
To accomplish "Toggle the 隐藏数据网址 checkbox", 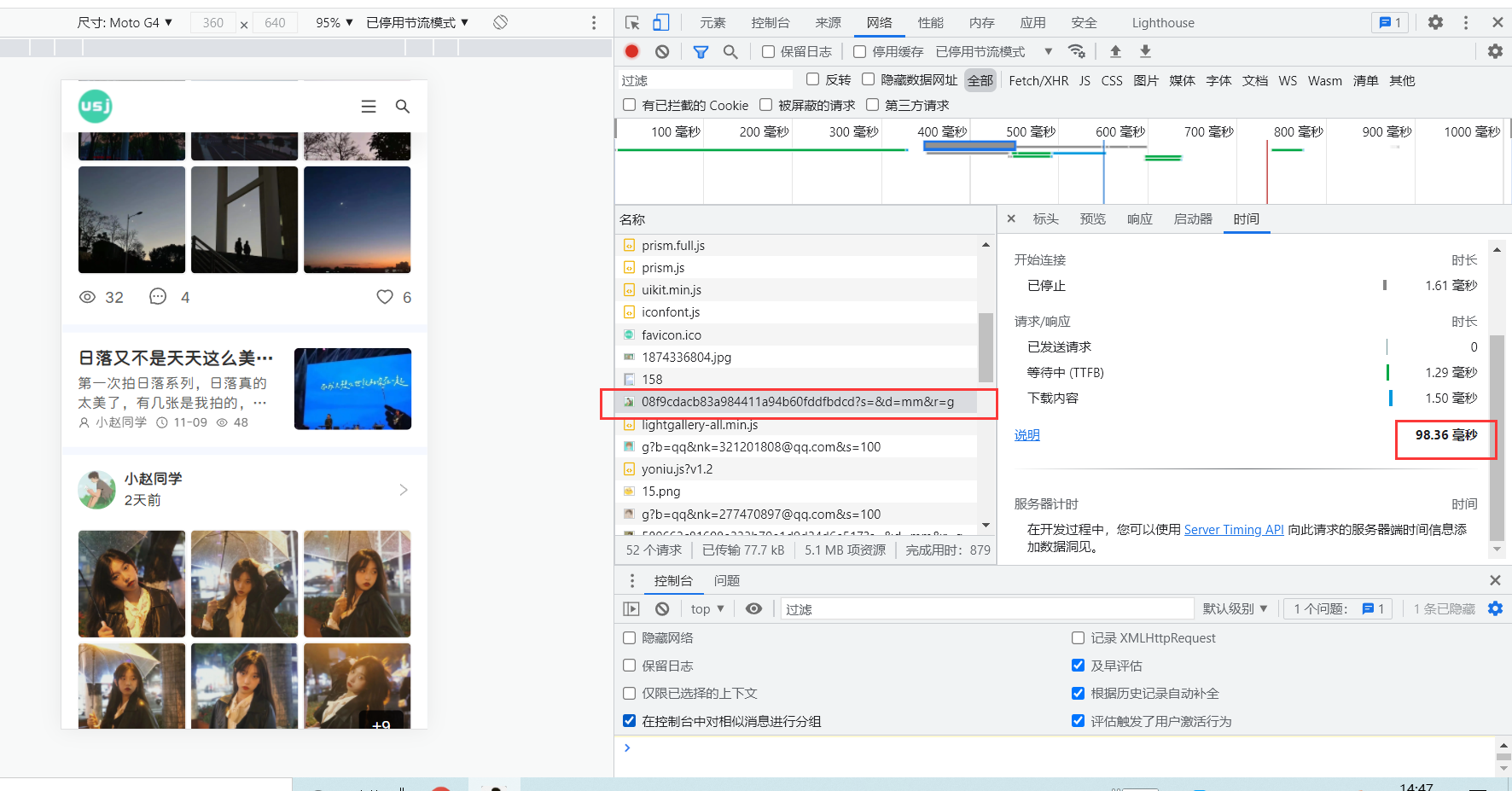I will pyautogui.click(x=868, y=79).
